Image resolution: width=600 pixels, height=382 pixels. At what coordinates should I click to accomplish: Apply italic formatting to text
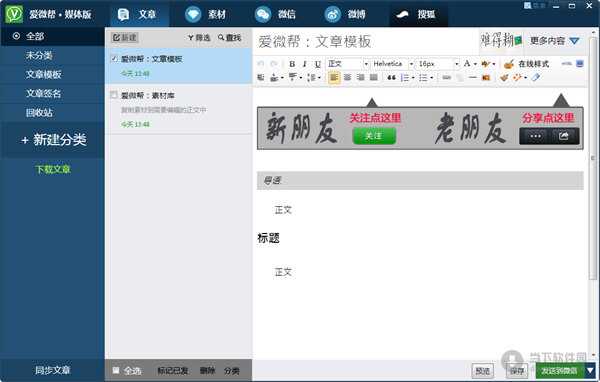(x=305, y=64)
